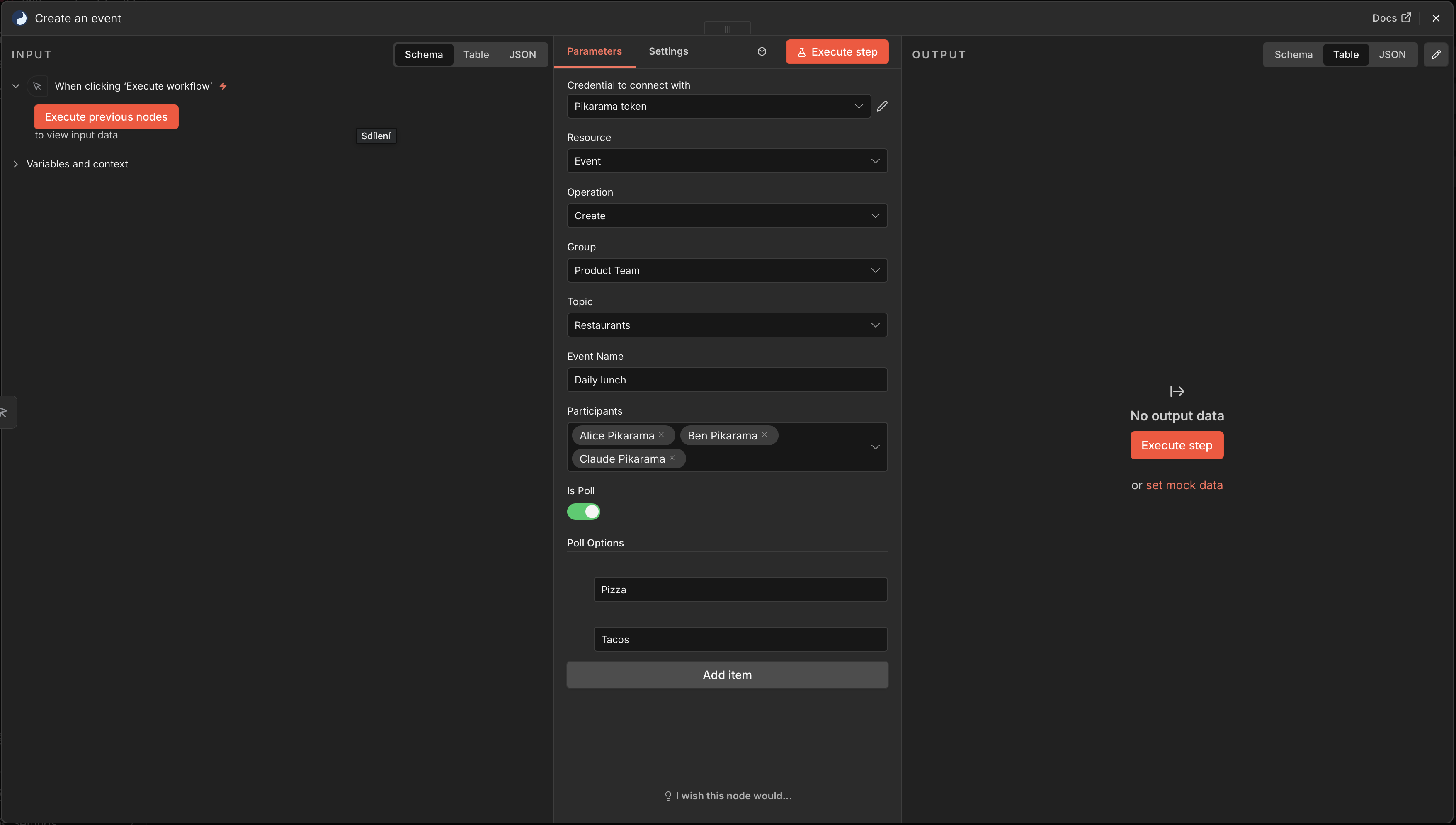
Task: Remove Ben Pikarama participant tag
Action: 764,434
